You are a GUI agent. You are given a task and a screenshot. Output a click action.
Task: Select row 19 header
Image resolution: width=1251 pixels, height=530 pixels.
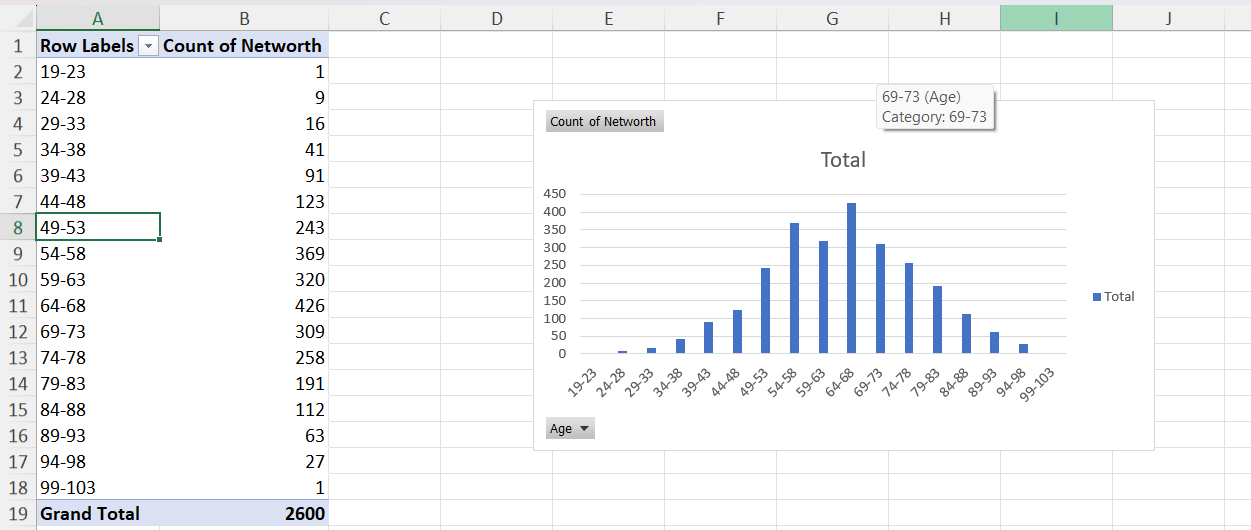17,513
